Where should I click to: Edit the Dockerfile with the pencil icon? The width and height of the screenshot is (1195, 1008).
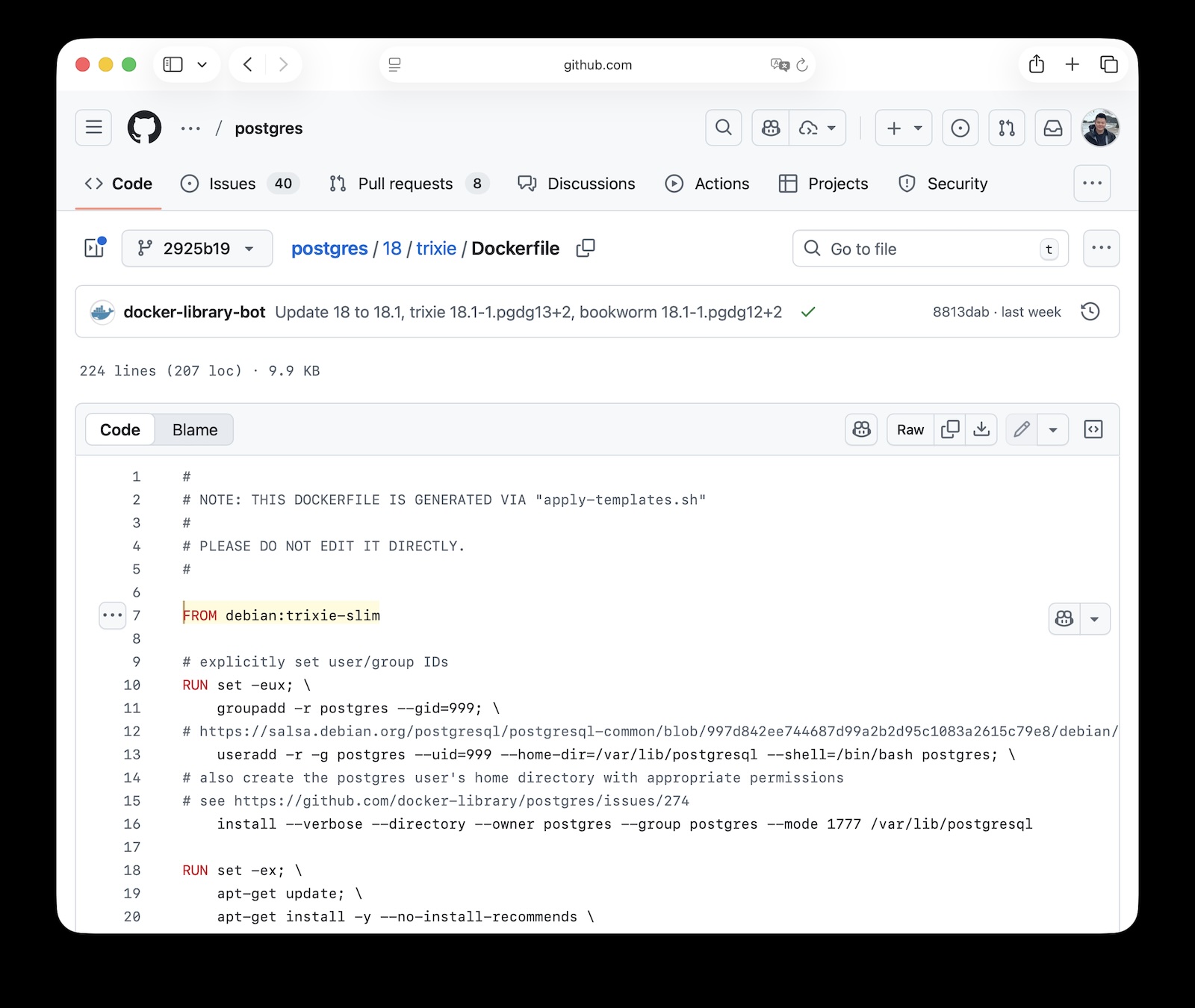1021,429
